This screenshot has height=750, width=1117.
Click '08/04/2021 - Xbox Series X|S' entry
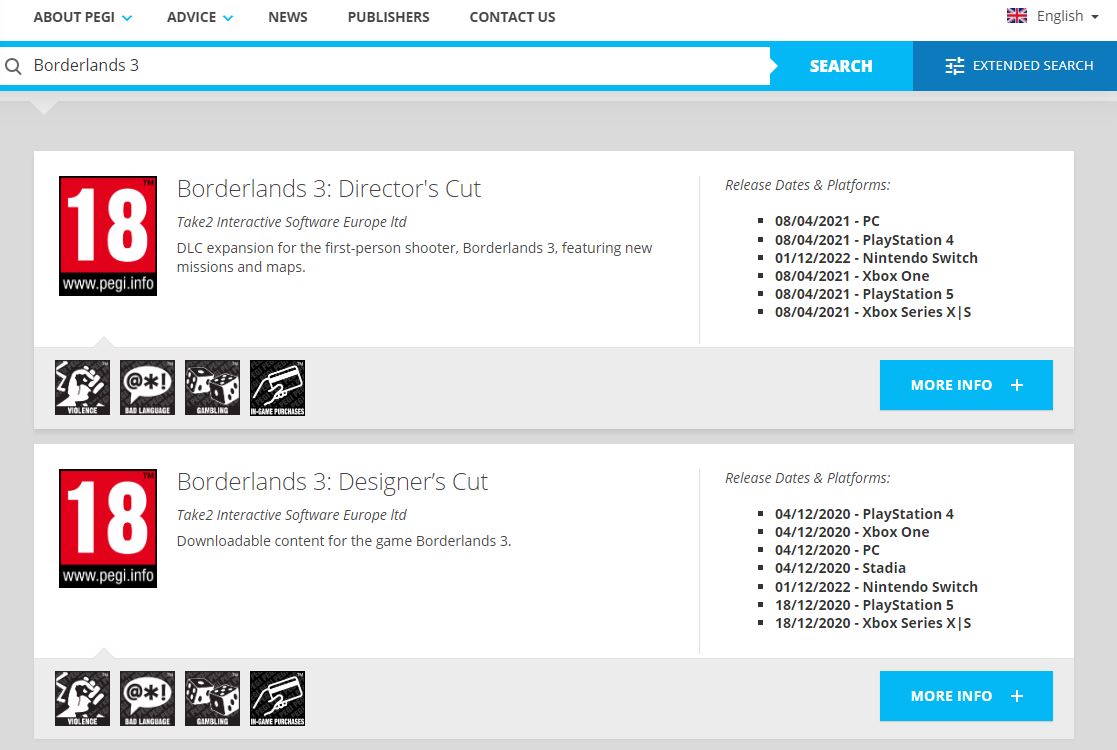point(873,312)
